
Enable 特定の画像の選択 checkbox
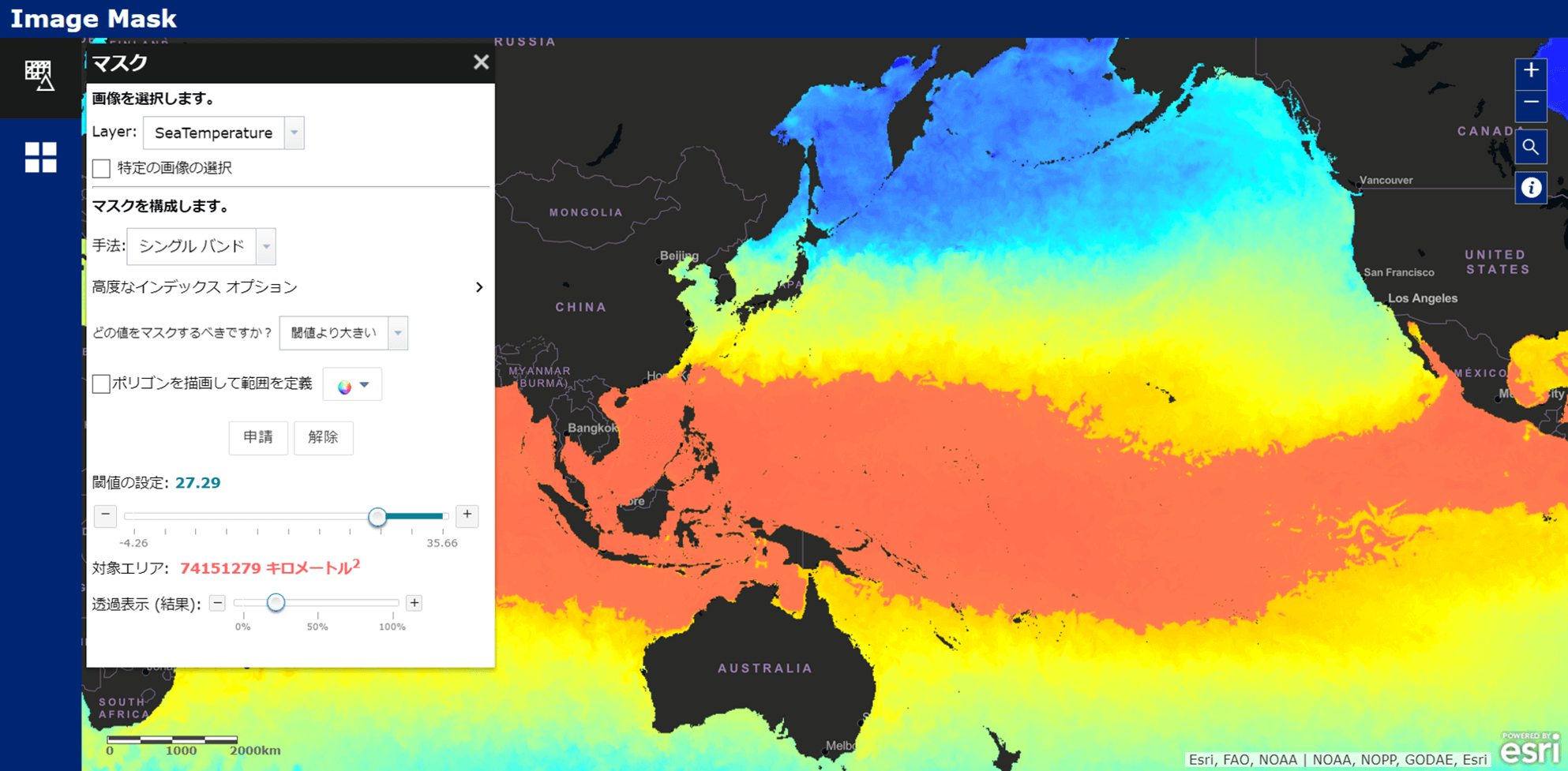click(101, 168)
